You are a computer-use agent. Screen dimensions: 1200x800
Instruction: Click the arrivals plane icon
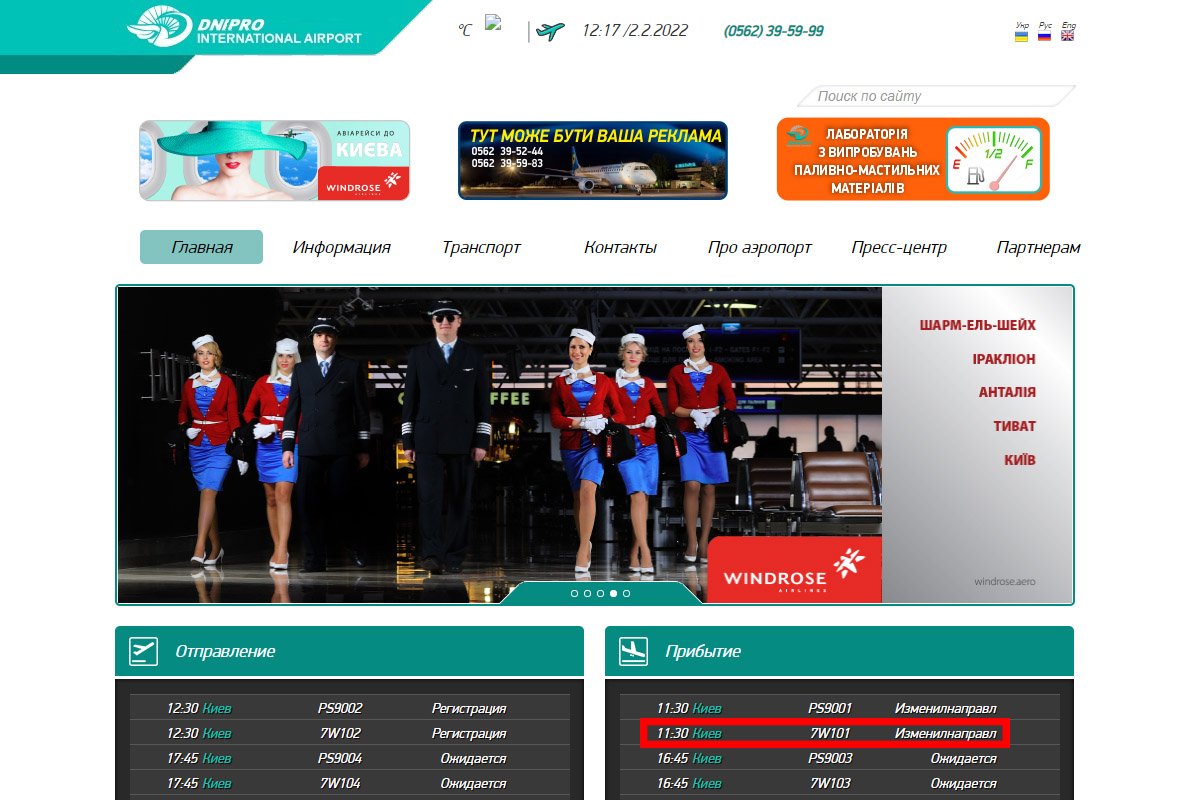coord(634,651)
